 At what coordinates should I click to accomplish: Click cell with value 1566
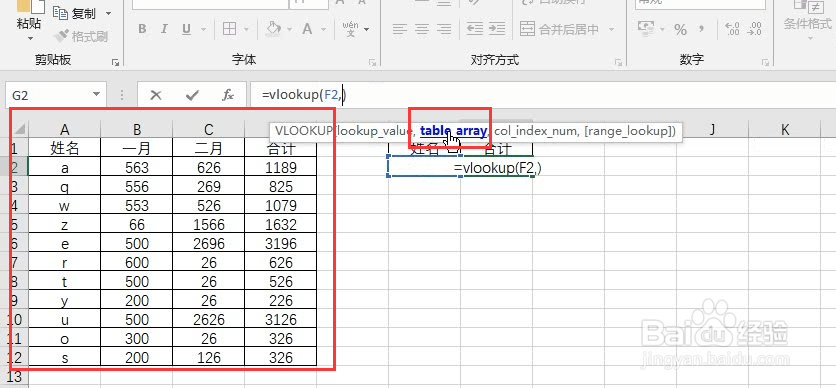click(208, 224)
